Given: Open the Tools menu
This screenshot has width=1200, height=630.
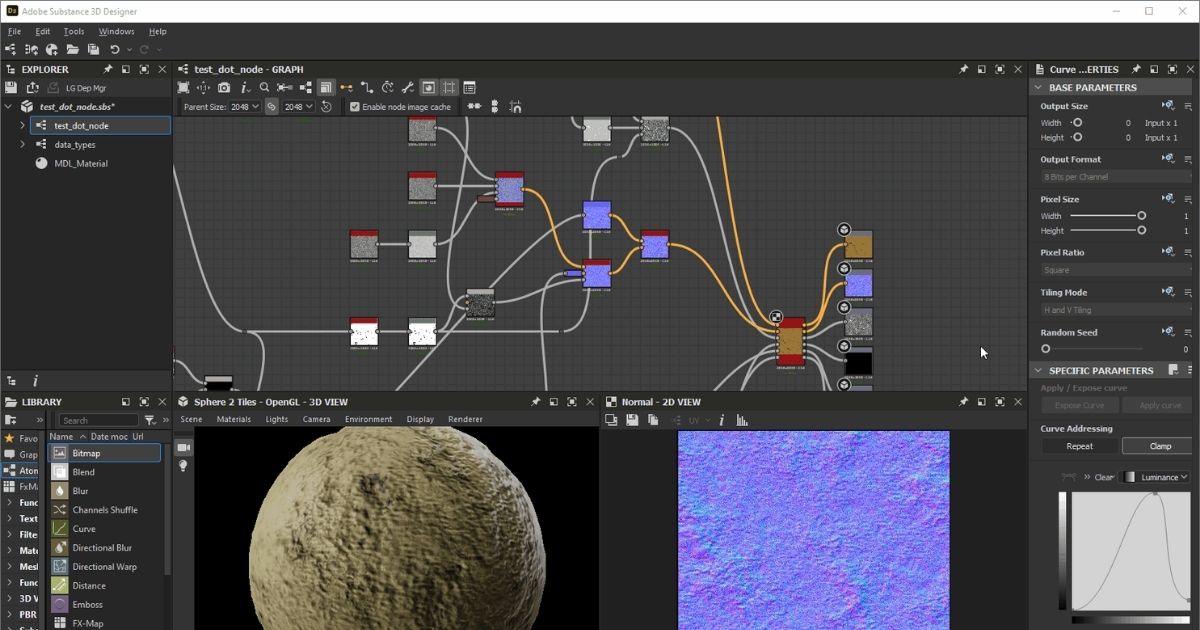Looking at the screenshot, I should coord(74,31).
